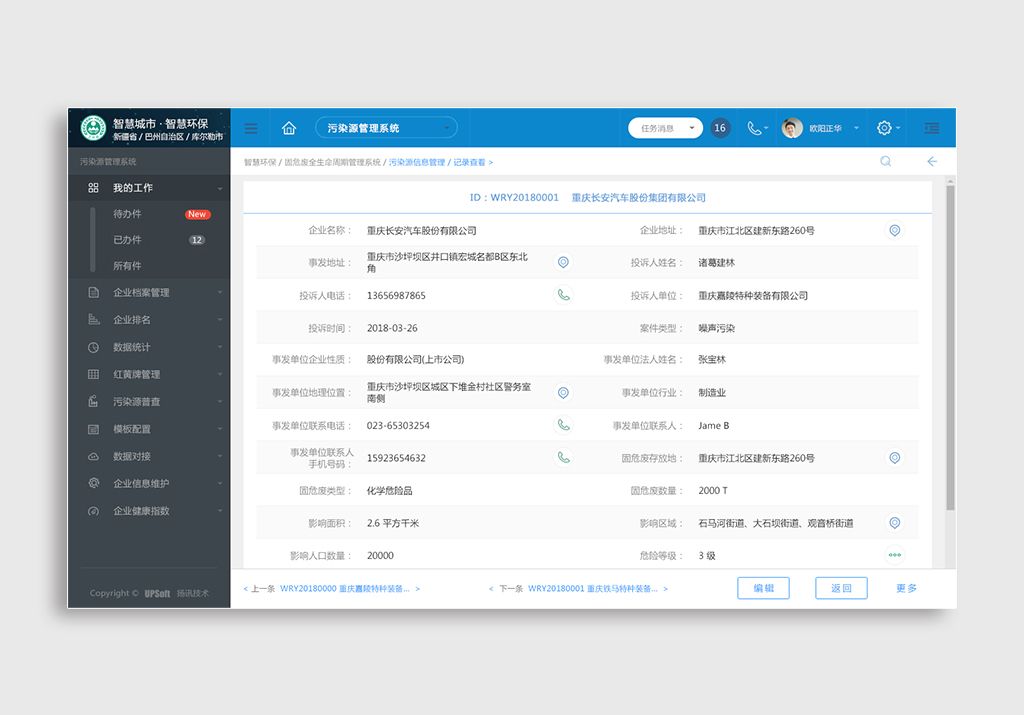Open the phone icon in top bar
Screen dimensions: 1024x715
(x=754, y=128)
